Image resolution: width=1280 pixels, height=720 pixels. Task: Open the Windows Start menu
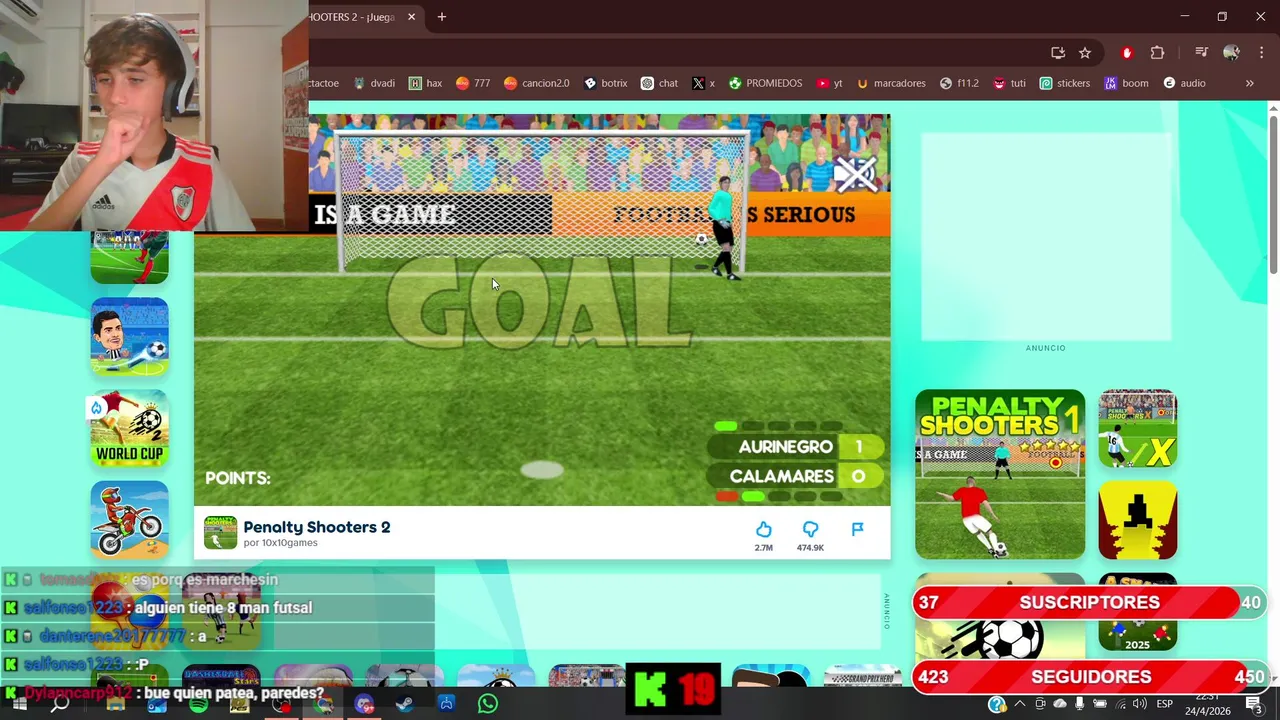click(x=19, y=704)
